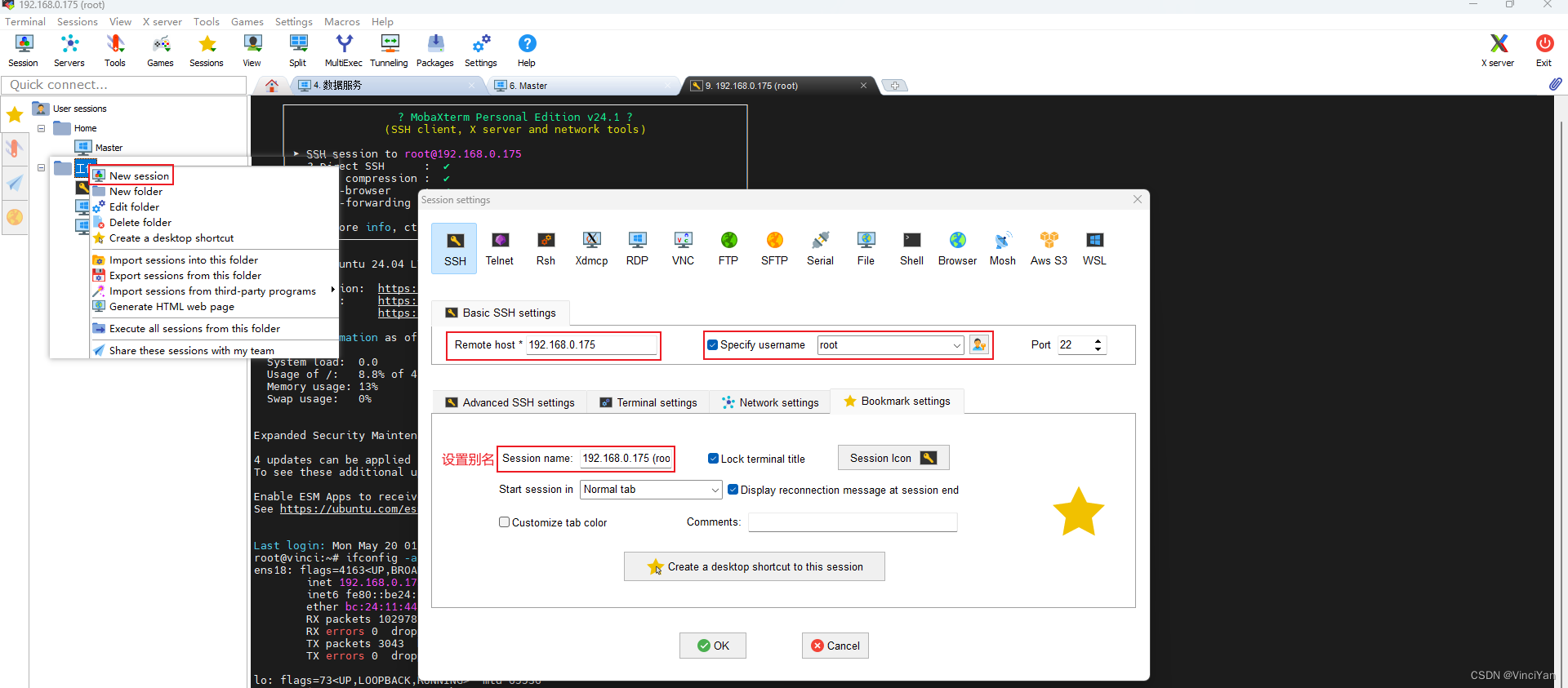Select the Telnet session type
Viewport: 1568px width, 688px height.
tap(500, 249)
